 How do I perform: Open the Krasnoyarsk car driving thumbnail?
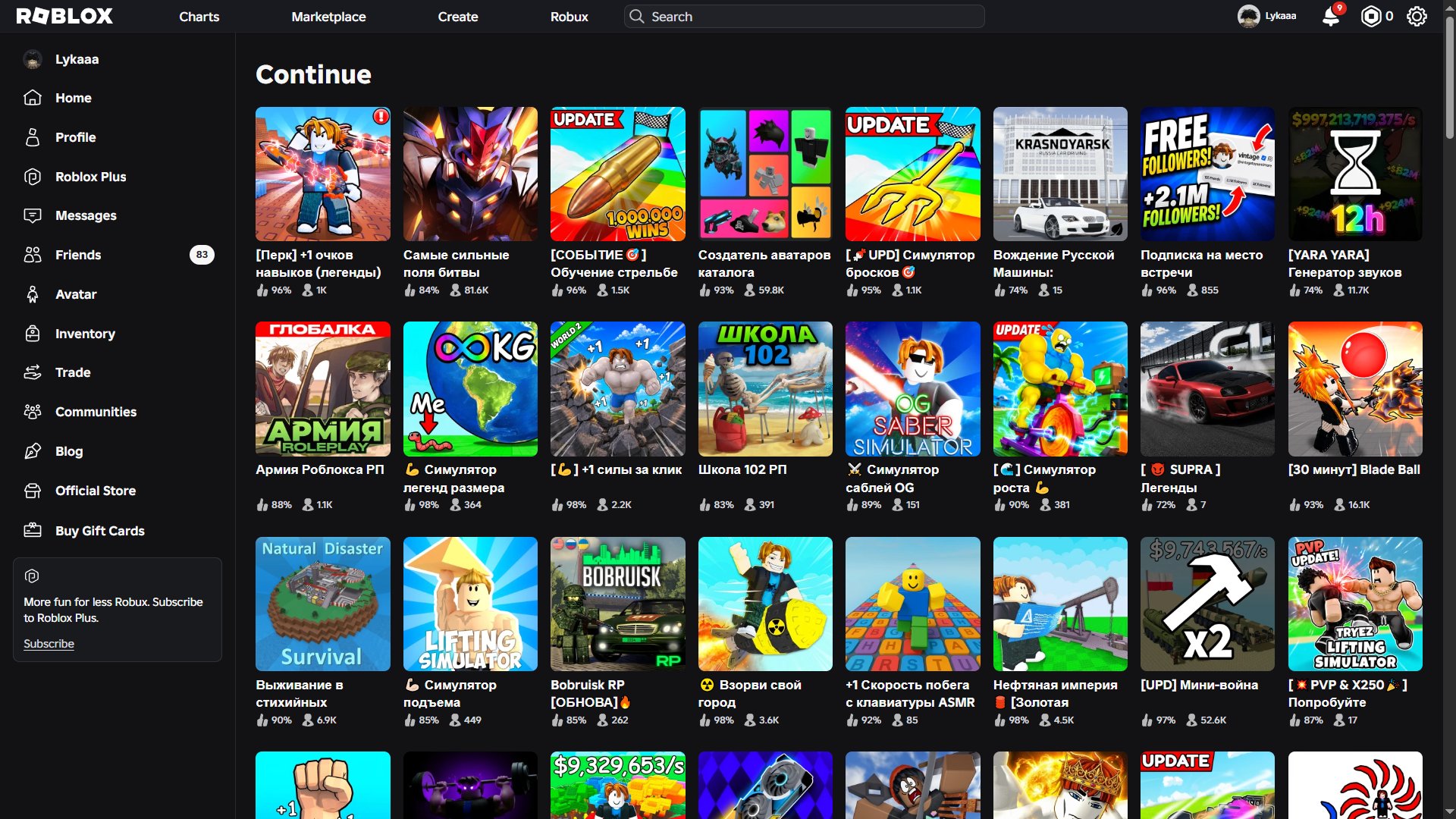click(1060, 174)
